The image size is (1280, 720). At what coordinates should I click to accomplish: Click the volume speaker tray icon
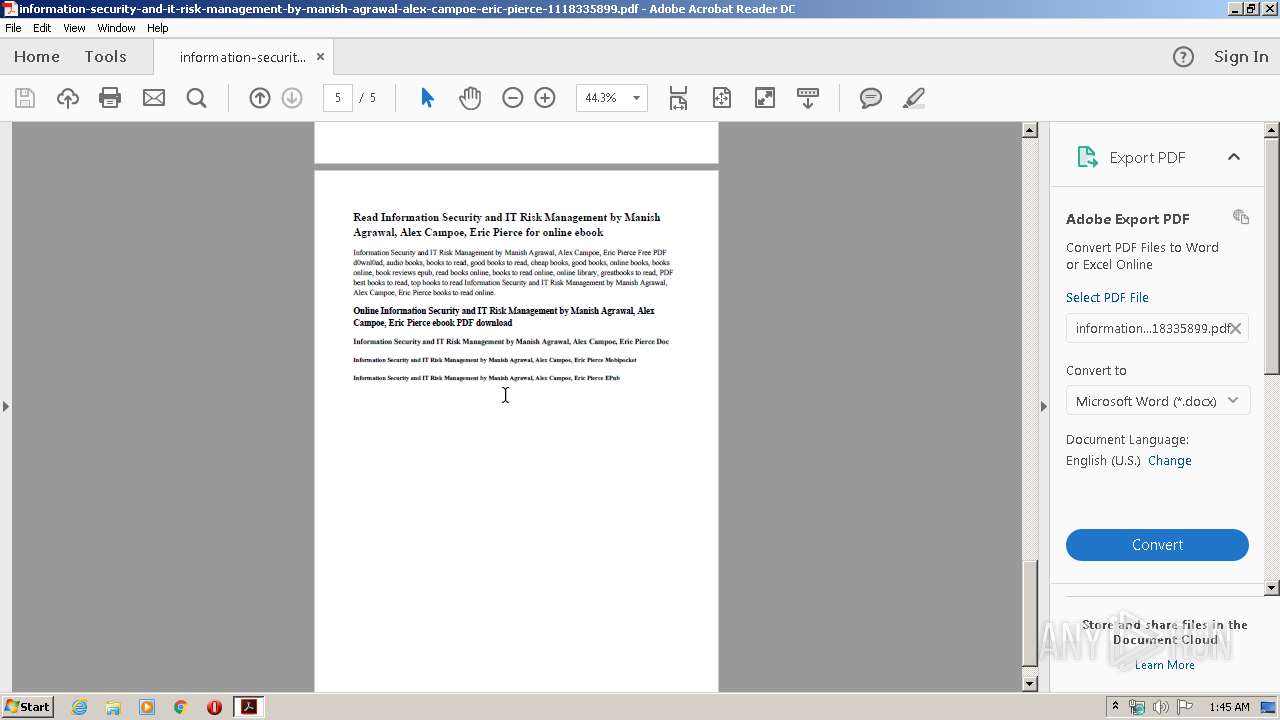click(x=1160, y=707)
